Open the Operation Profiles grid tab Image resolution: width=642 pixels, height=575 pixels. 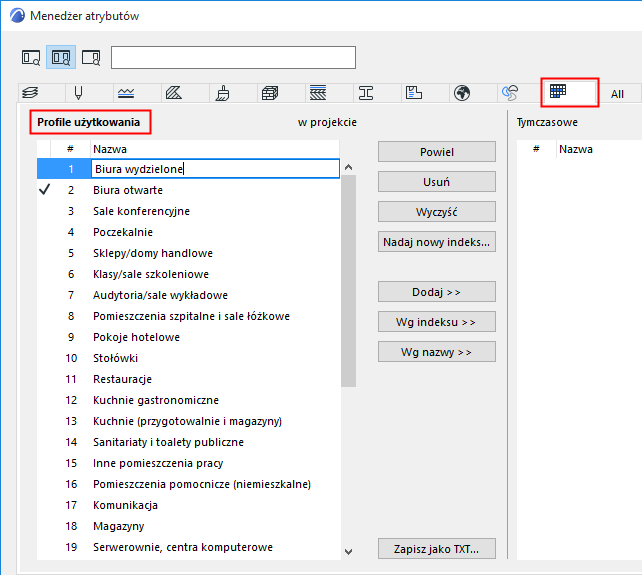[570, 92]
